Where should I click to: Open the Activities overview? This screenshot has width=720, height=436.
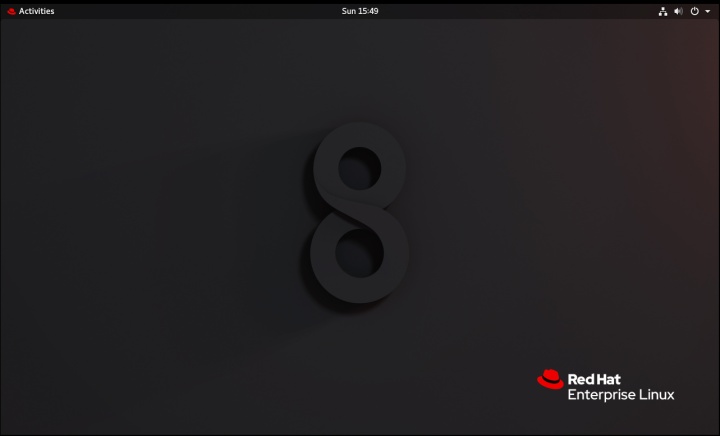point(36,11)
